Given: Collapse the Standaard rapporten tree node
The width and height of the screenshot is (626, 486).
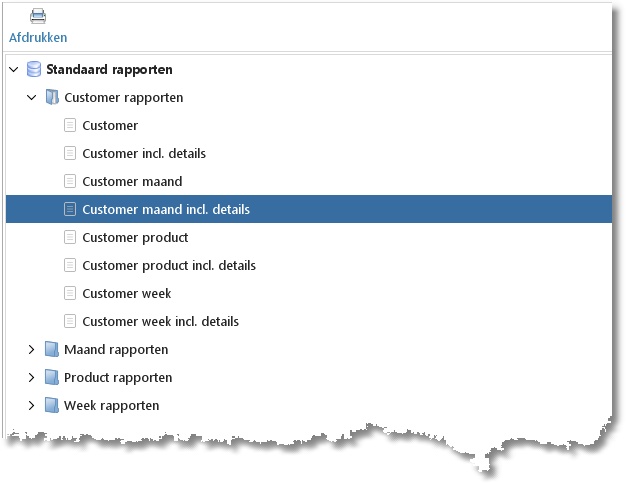Looking at the screenshot, I should pos(13,70).
